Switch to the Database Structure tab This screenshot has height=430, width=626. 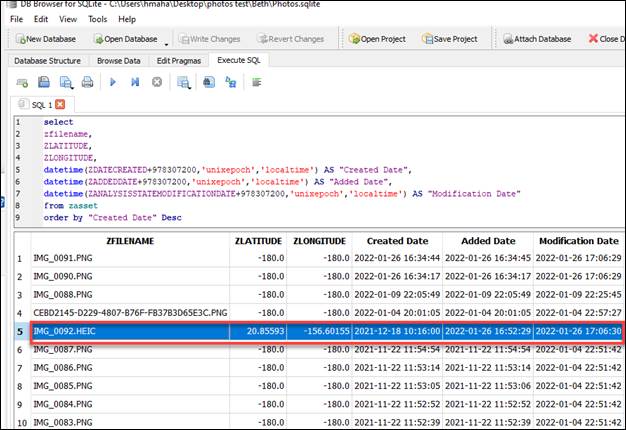click(47, 61)
